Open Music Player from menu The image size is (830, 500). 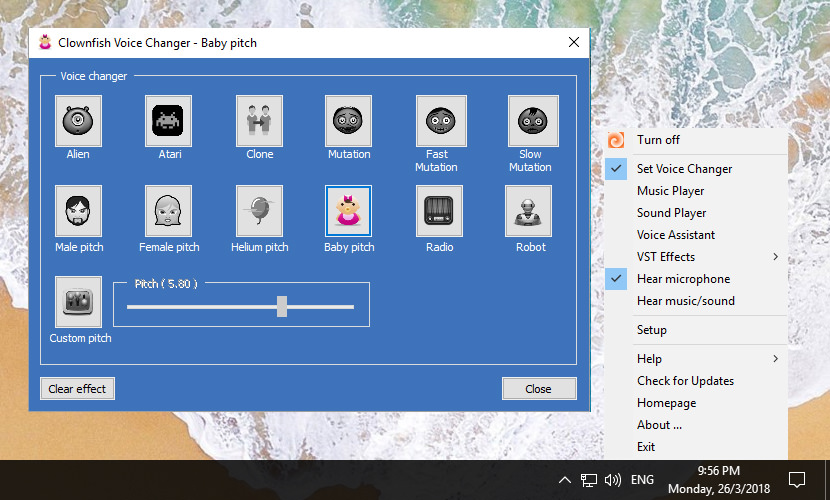click(x=696, y=191)
